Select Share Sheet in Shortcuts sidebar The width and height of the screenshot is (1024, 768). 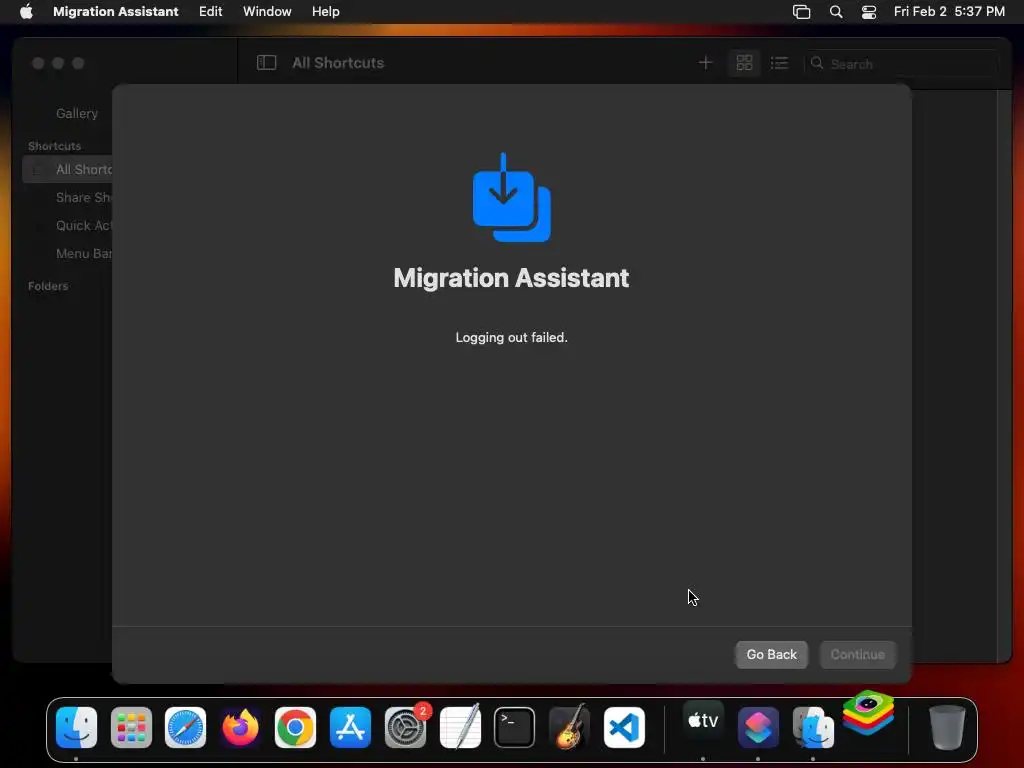click(x=84, y=197)
